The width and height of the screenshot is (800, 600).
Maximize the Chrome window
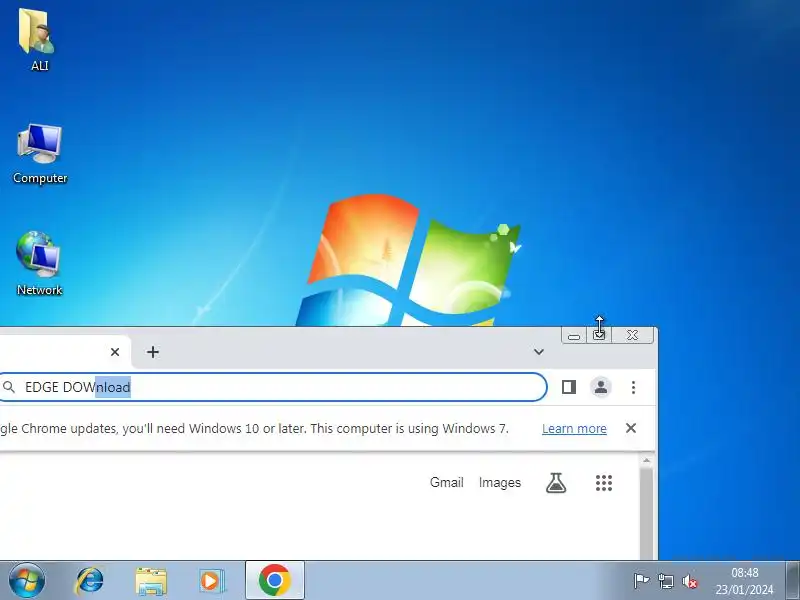click(599, 336)
